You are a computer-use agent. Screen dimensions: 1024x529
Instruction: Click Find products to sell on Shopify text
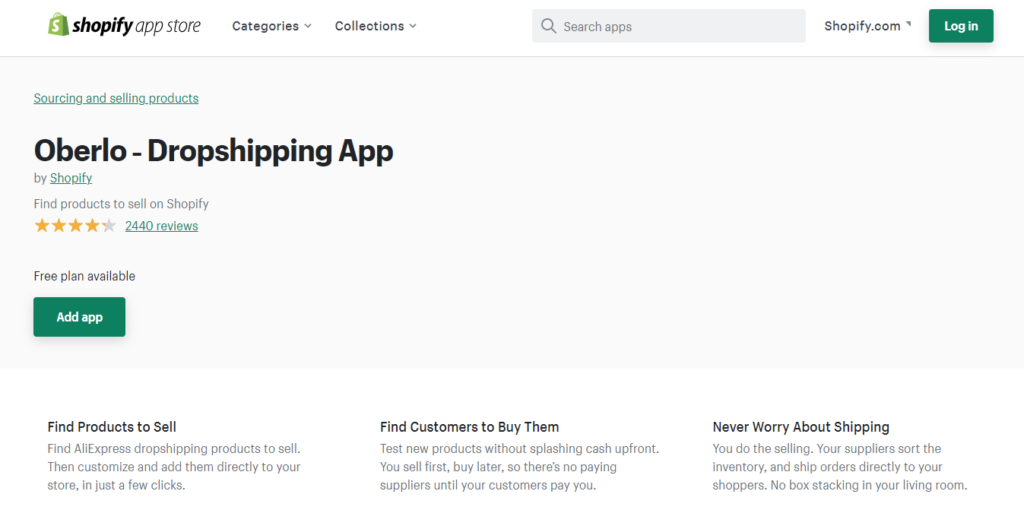[121, 204]
